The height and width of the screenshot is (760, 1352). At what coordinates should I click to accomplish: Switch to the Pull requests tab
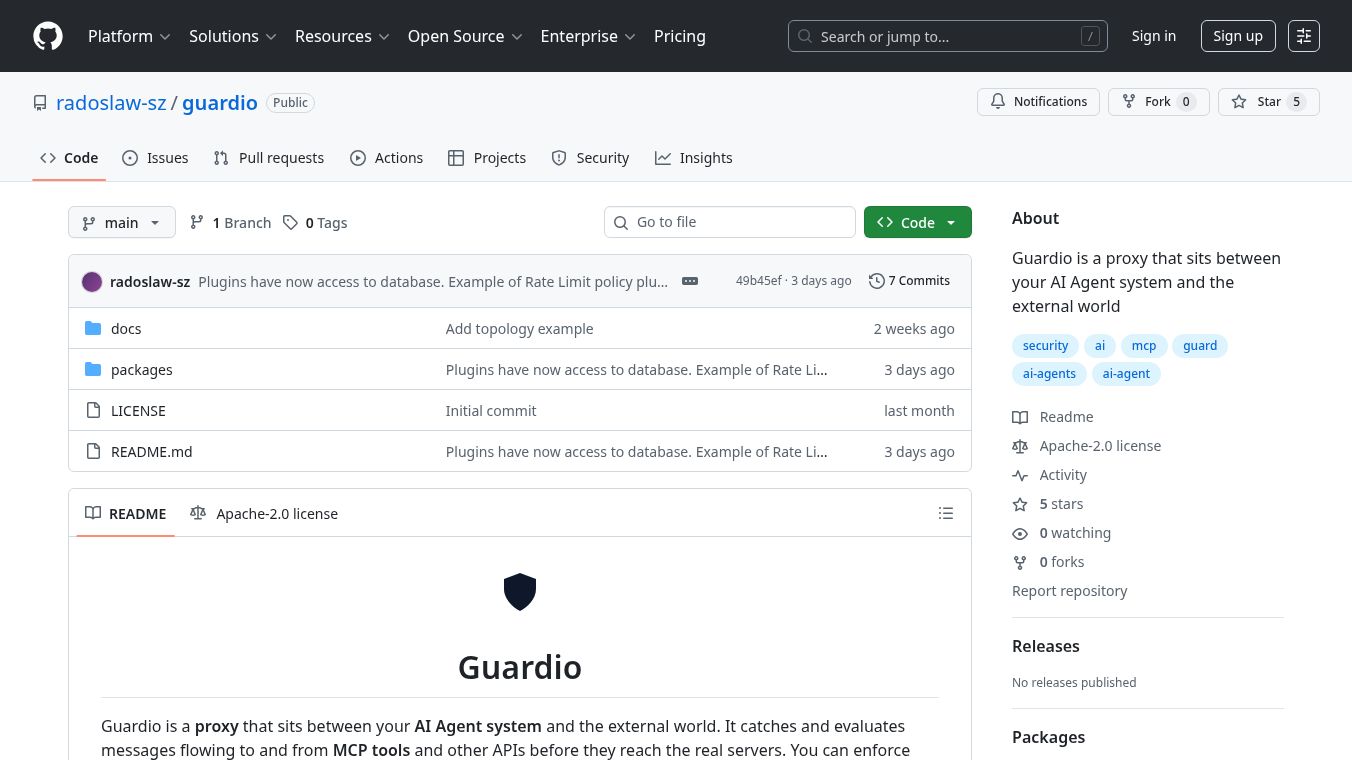[x=269, y=158]
